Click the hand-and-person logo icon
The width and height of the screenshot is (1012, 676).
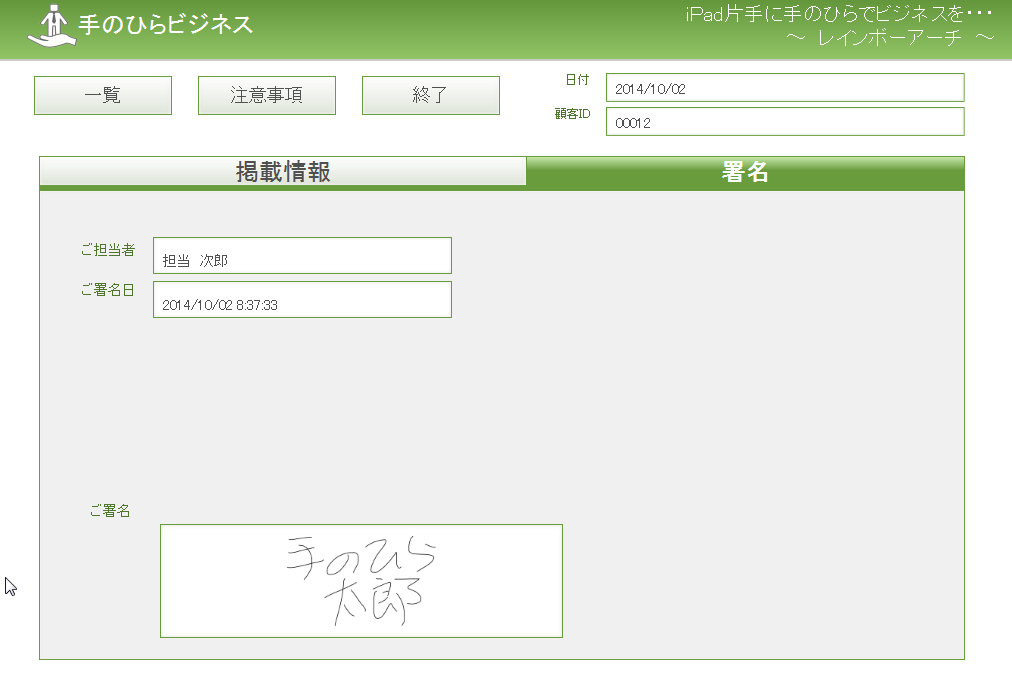(50, 26)
